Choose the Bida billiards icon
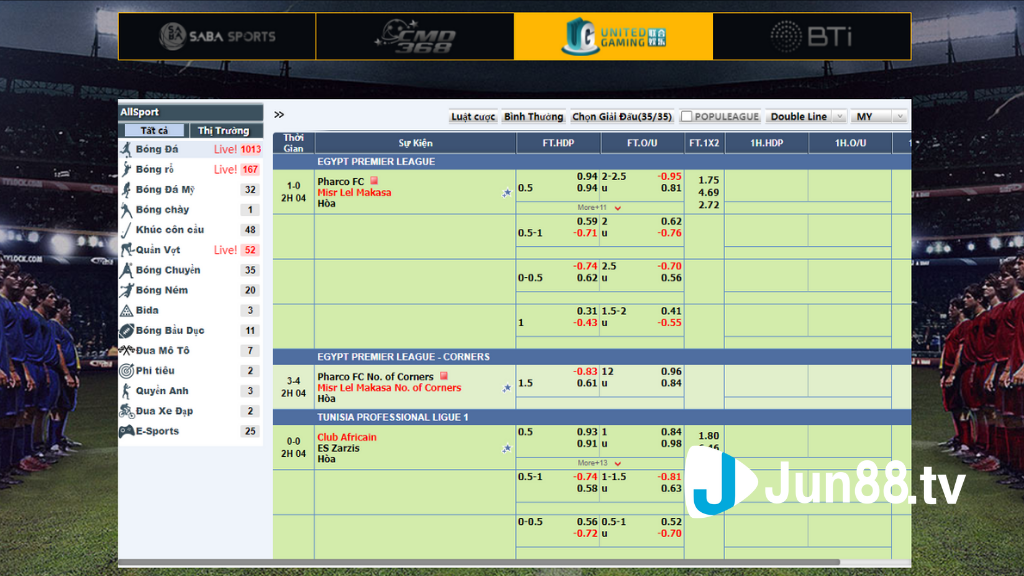The width and height of the screenshot is (1024, 576). (x=126, y=310)
